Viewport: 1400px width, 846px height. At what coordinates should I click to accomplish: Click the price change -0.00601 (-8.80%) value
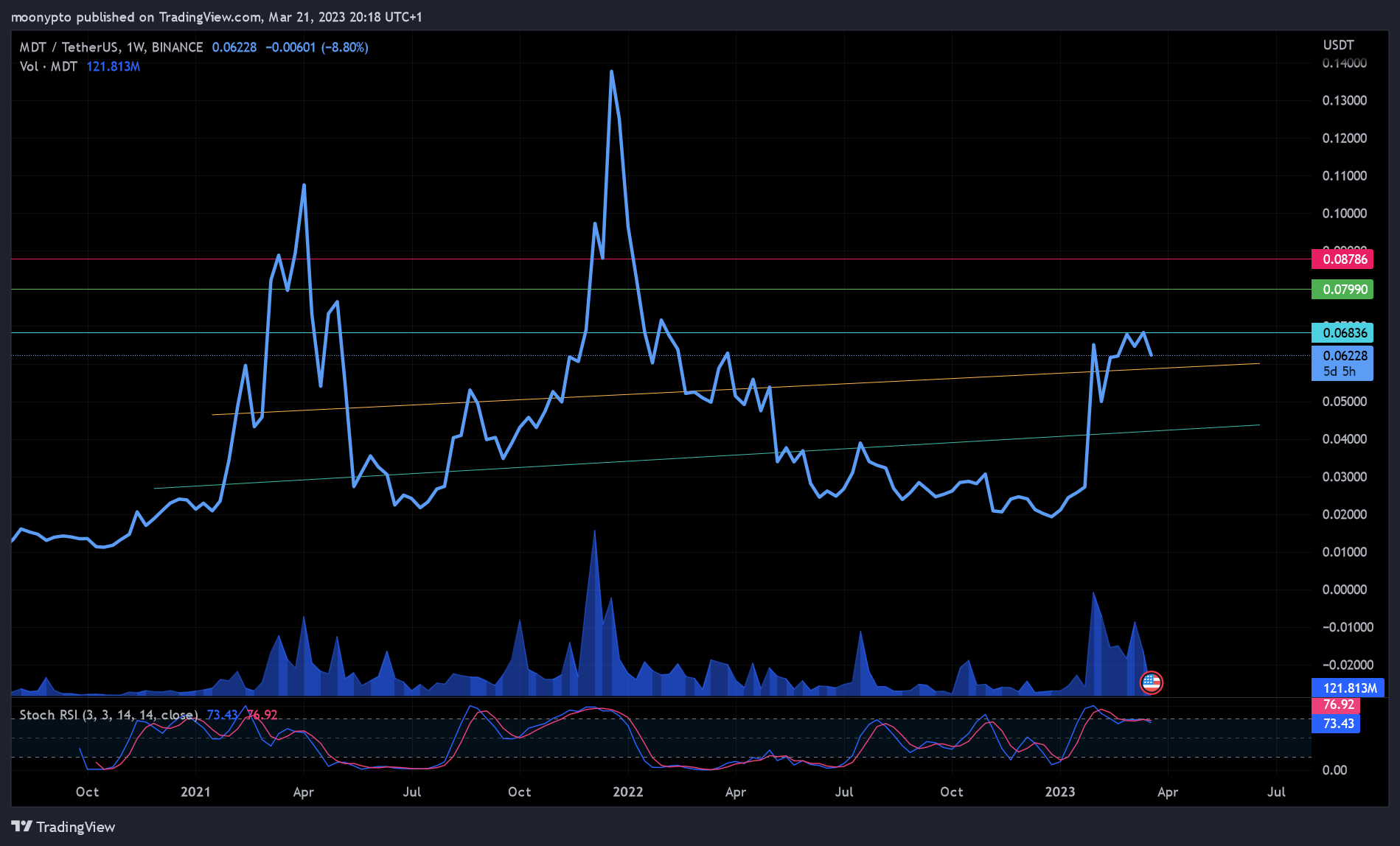pyautogui.click(x=316, y=47)
